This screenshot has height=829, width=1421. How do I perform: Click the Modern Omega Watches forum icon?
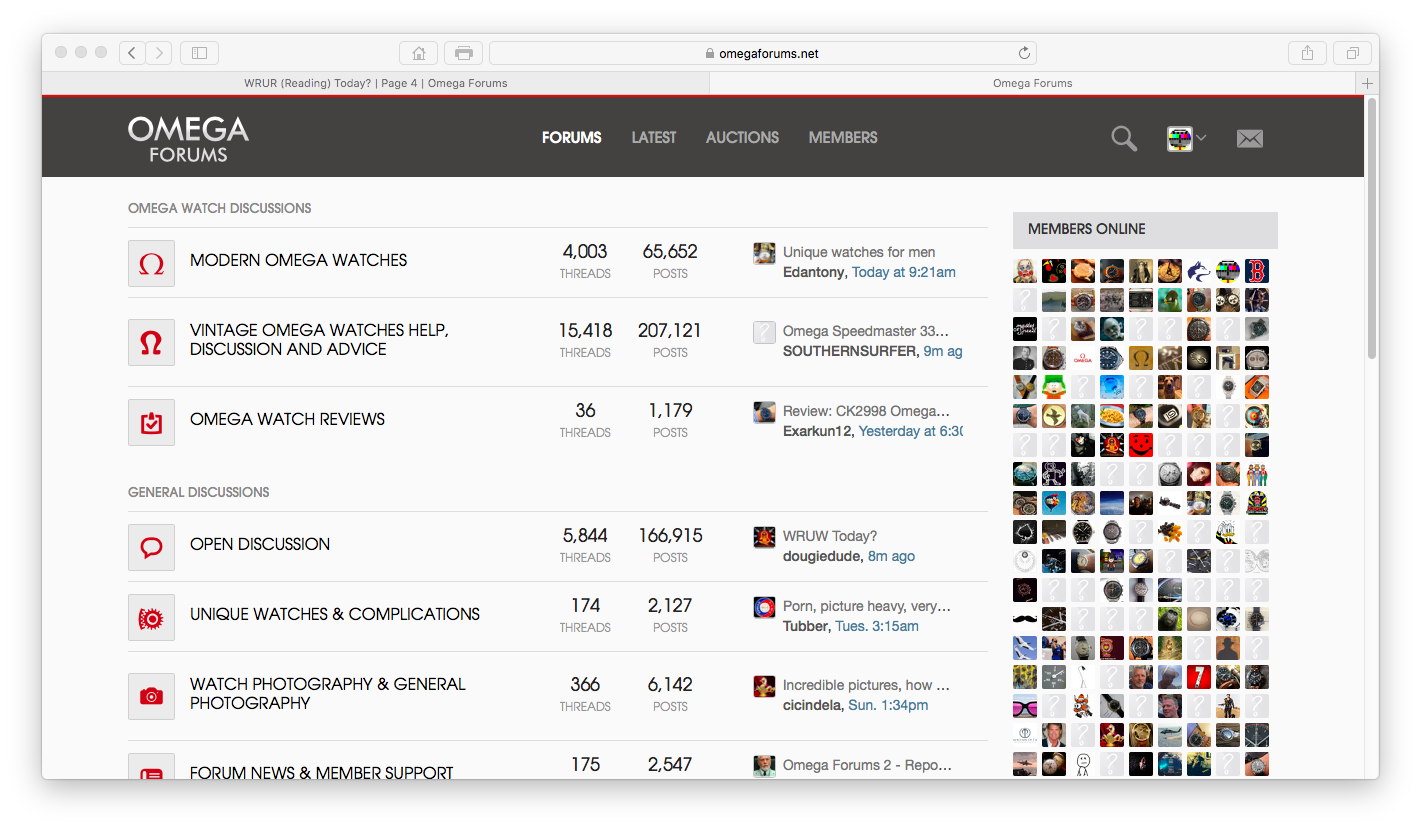151,264
